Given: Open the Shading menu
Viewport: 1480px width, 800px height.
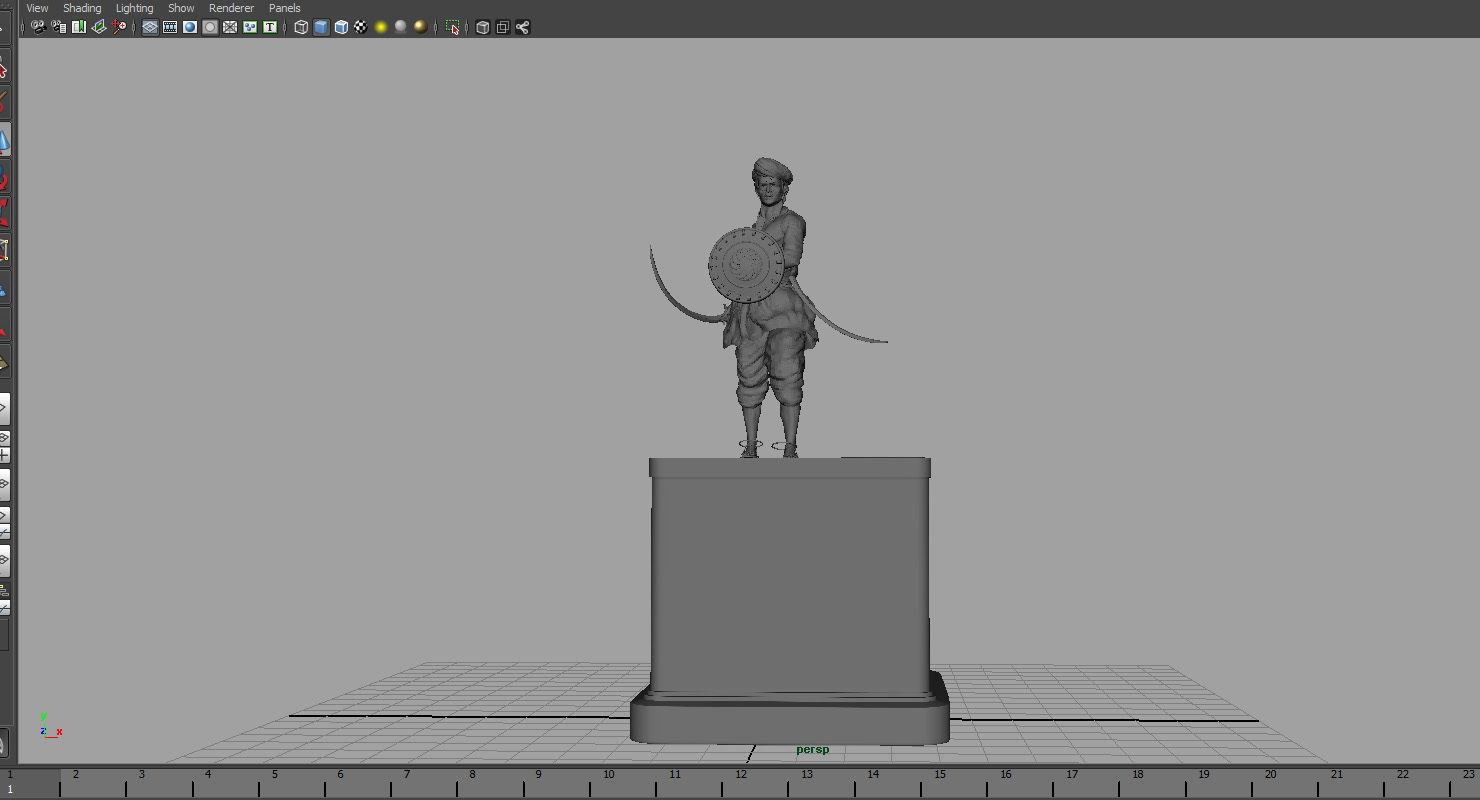Looking at the screenshot, I should 82,8.
